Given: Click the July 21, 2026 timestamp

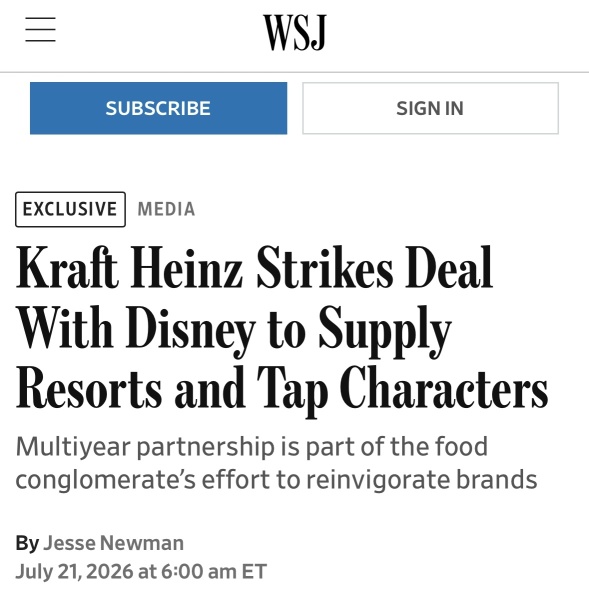Looking at the screenshot, I should (141, 571).
